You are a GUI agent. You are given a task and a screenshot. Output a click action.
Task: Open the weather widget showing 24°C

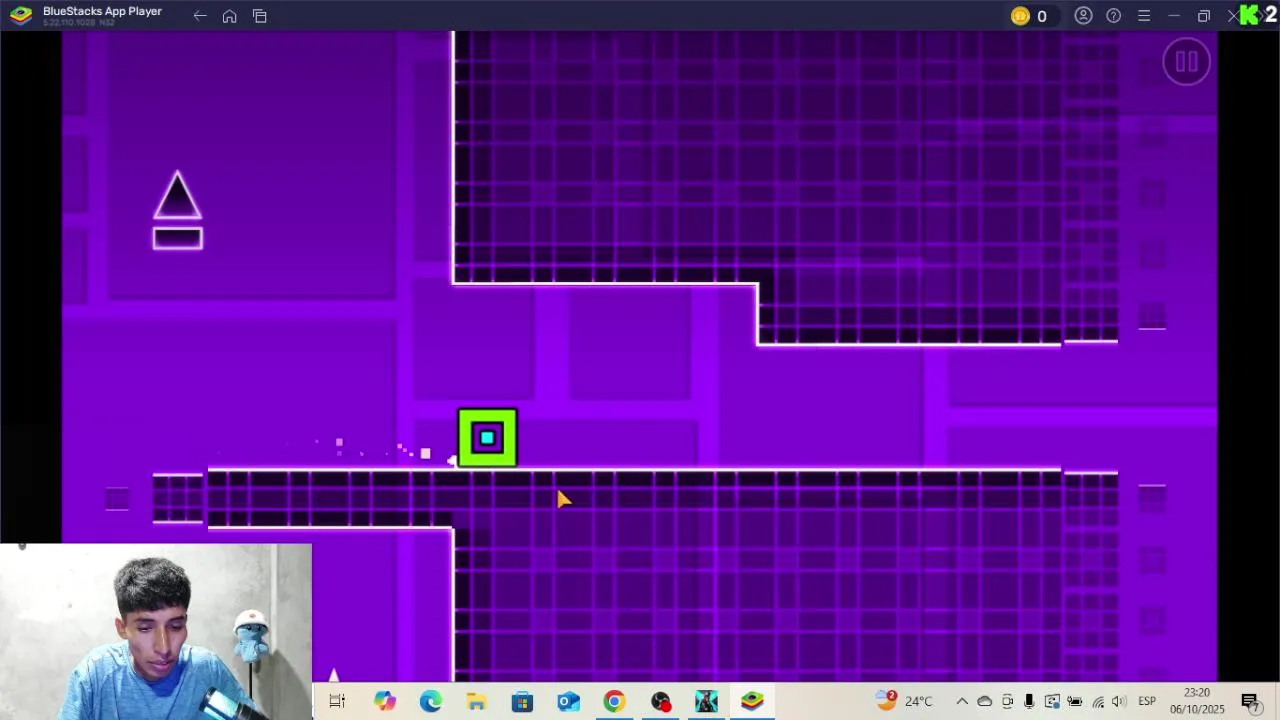pyautogui.click(x=903, y=701)
